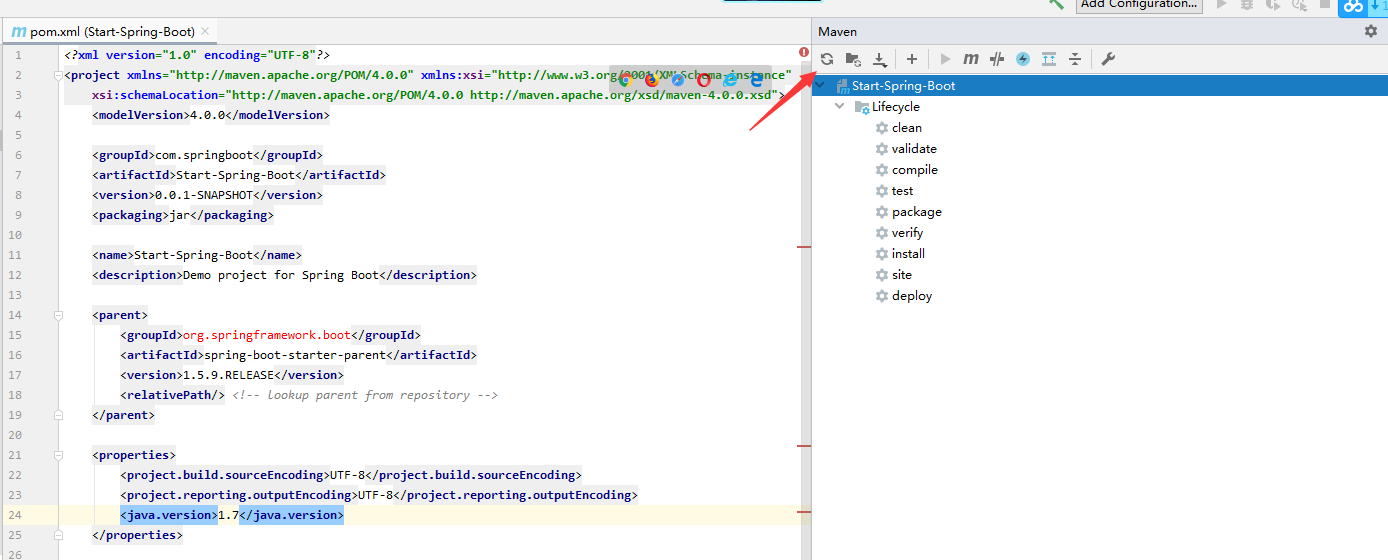Switch to pom.xml (Start-Spring-Boot) tab

pyautogui.click(x=112, y=32)
